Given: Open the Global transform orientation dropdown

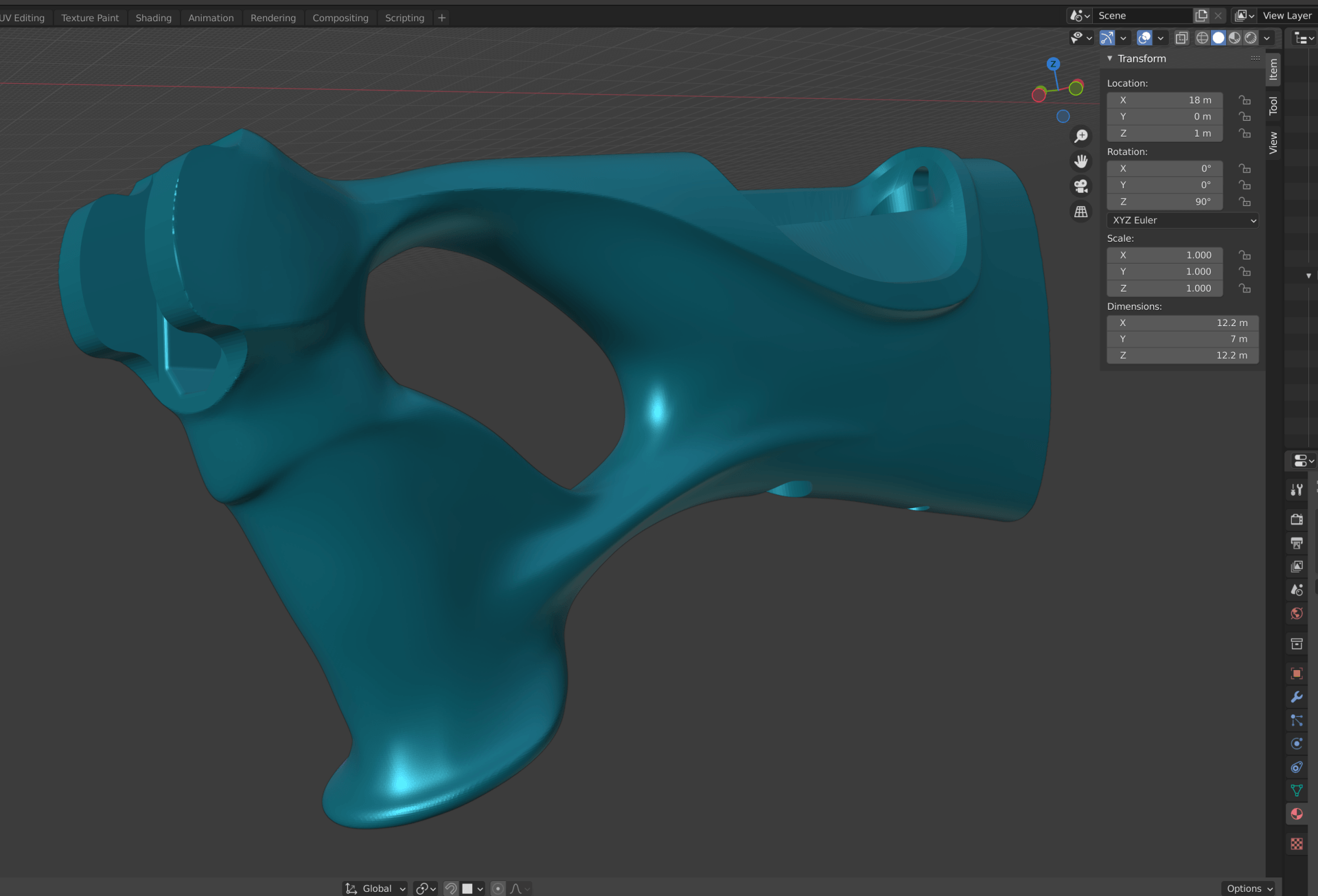Looking at the screenshot, I should pyautogui.click(x=375, y=888).
